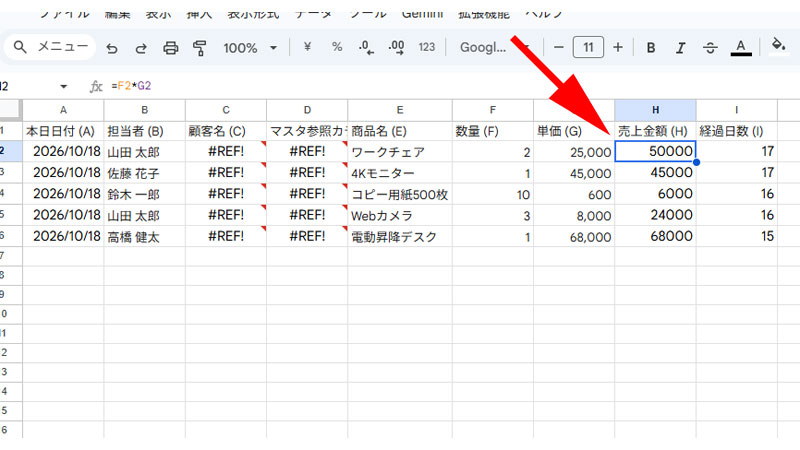Select cell containing 高橋 健太

coord(144,237)
